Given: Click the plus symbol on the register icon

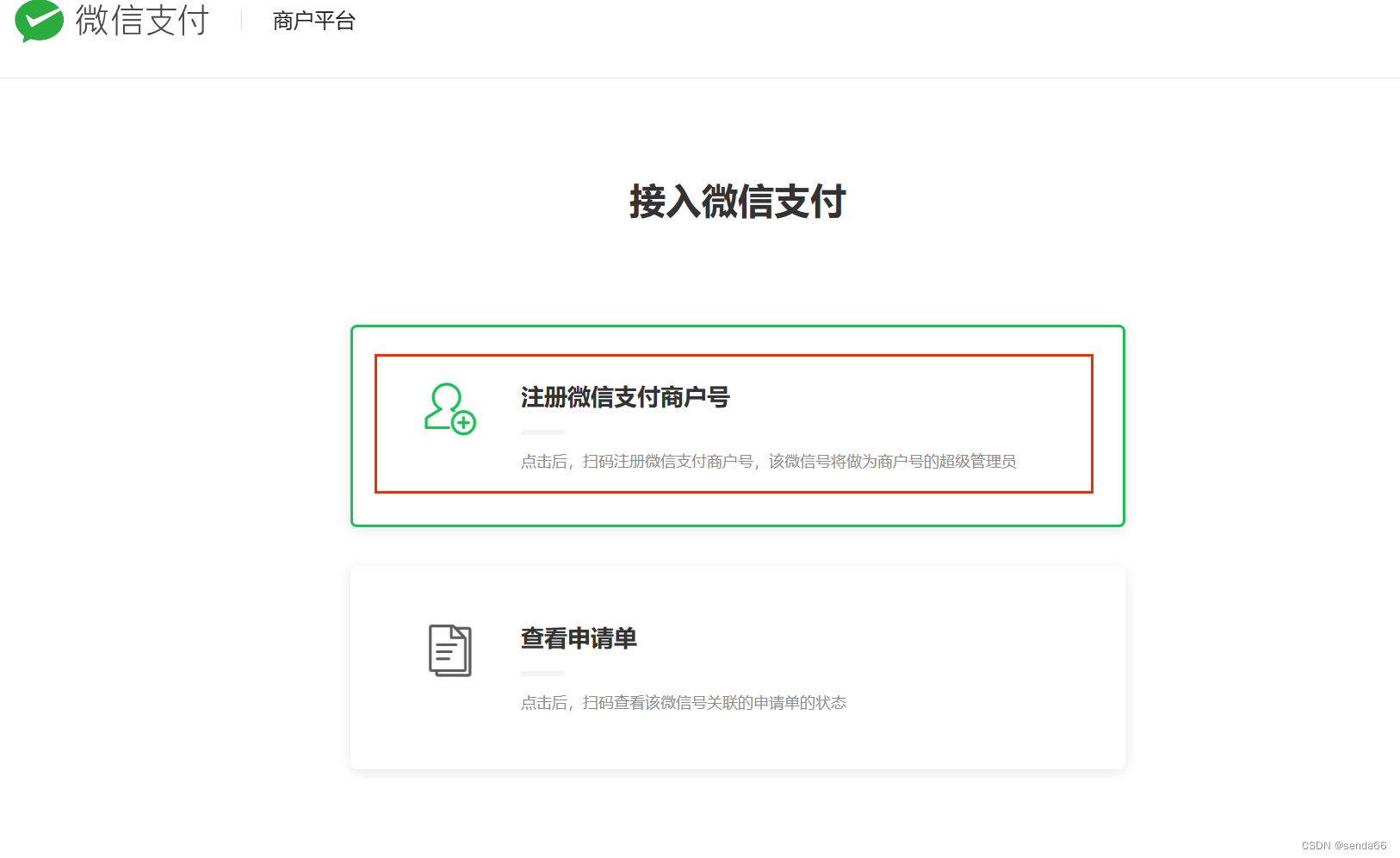Looking at the screenshot, I should pos(463,424).
